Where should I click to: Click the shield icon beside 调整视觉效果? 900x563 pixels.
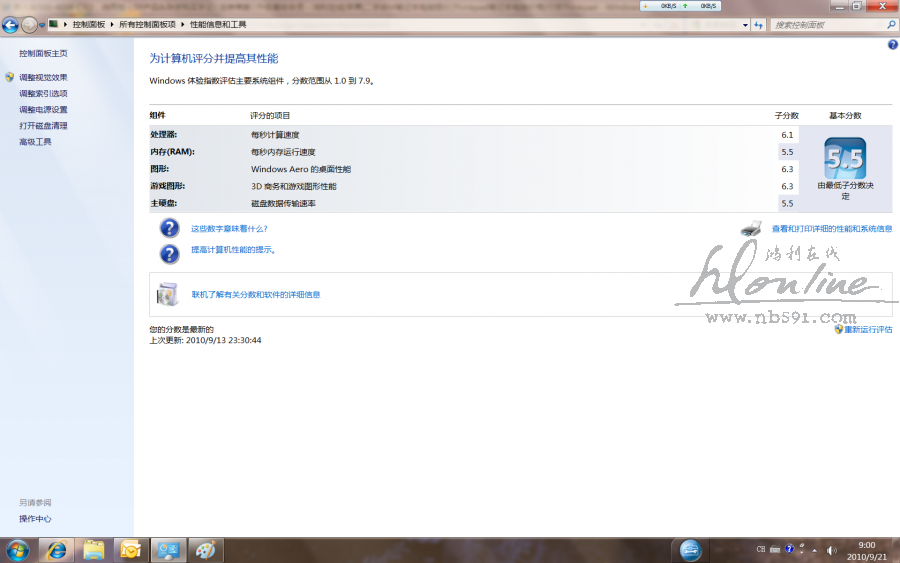point(10,77)
